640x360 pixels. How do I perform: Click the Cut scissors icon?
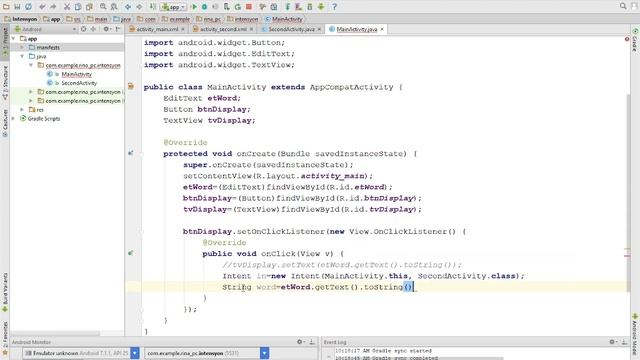[67, 7]
